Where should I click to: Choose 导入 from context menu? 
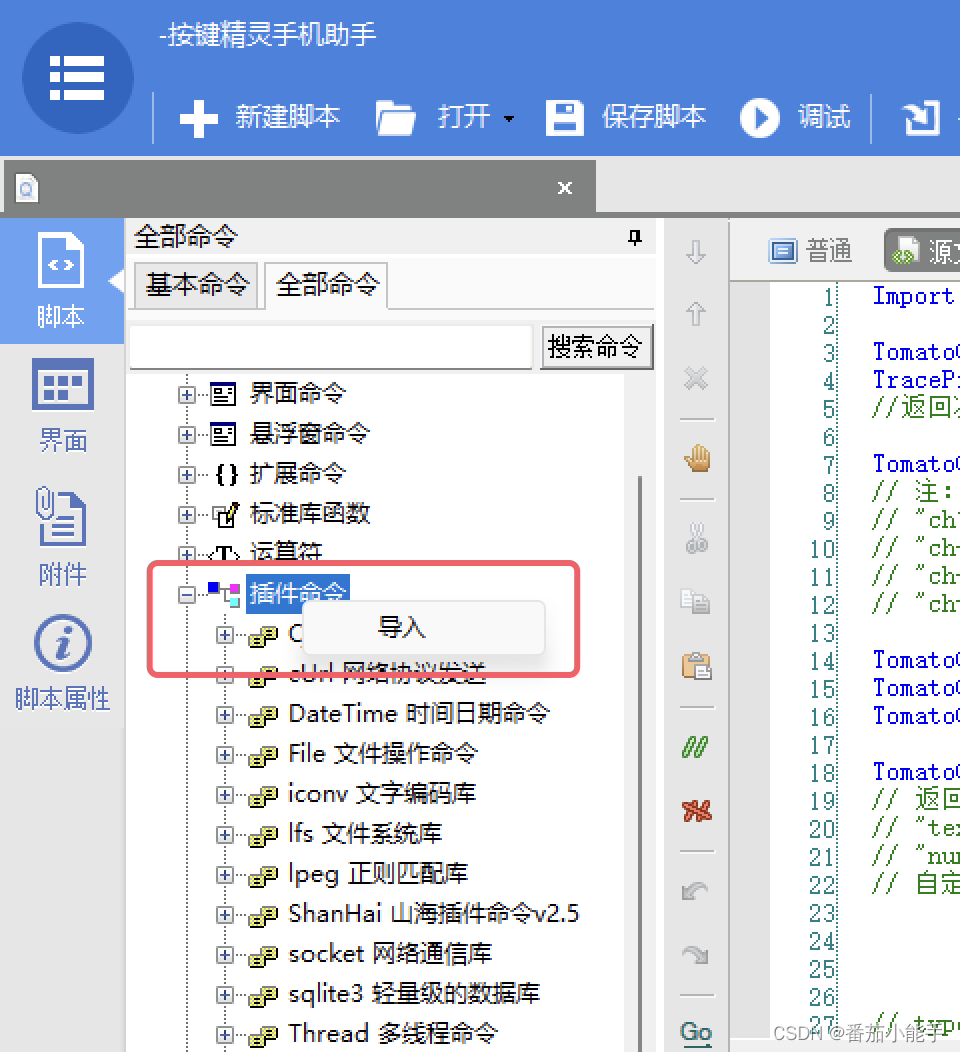[x=424, y=627]
